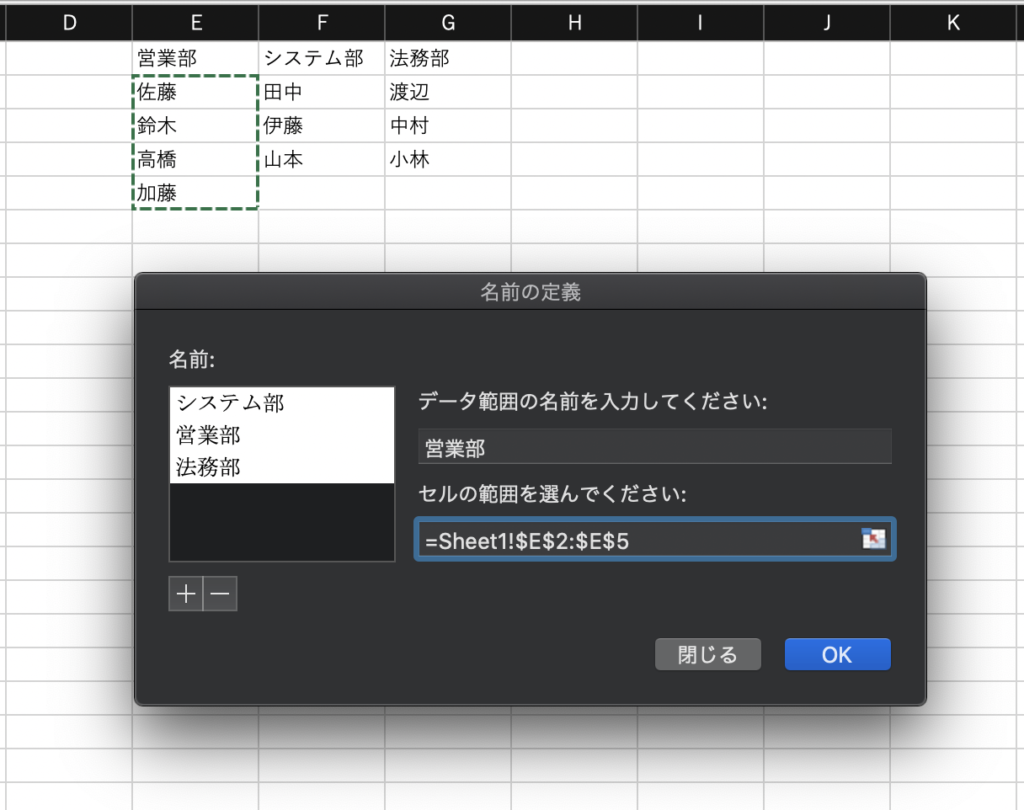Click the cell containing 渡辺
The image size is (1024, 810).
tap(448, 92)
